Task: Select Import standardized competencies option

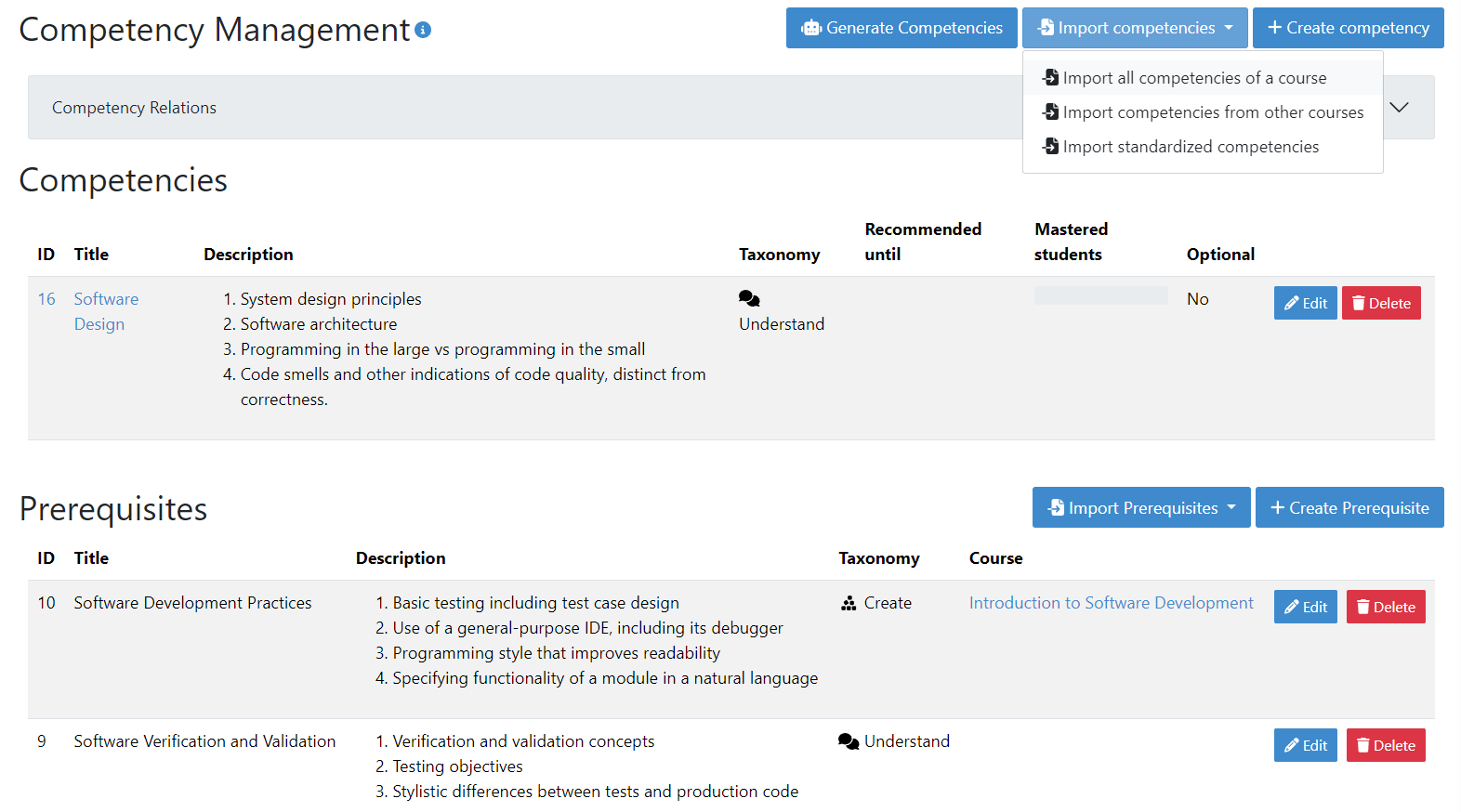Action: [x=1190, y=147]
